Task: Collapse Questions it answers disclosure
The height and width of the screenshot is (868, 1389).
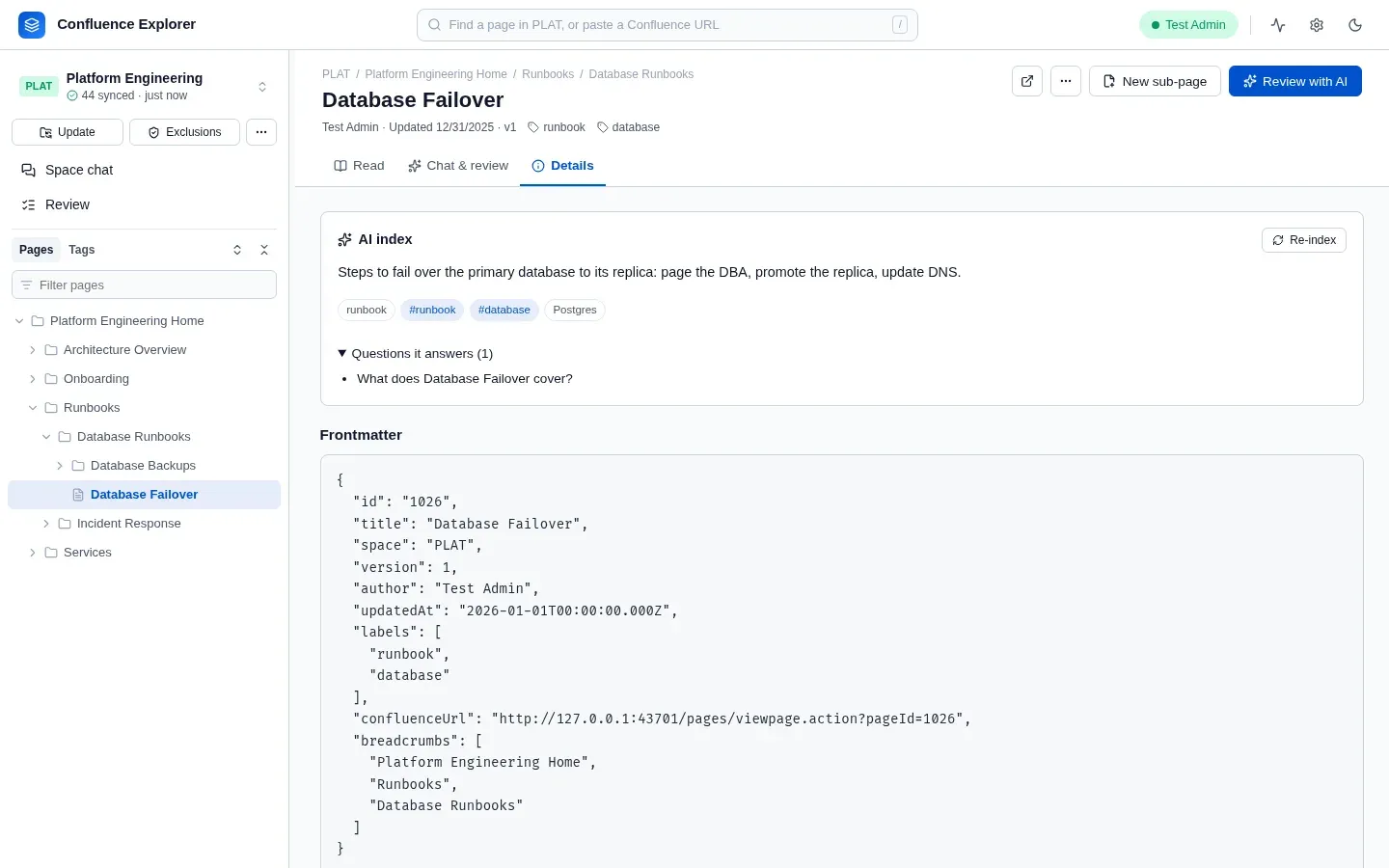Action: click(x=416, y=354)
